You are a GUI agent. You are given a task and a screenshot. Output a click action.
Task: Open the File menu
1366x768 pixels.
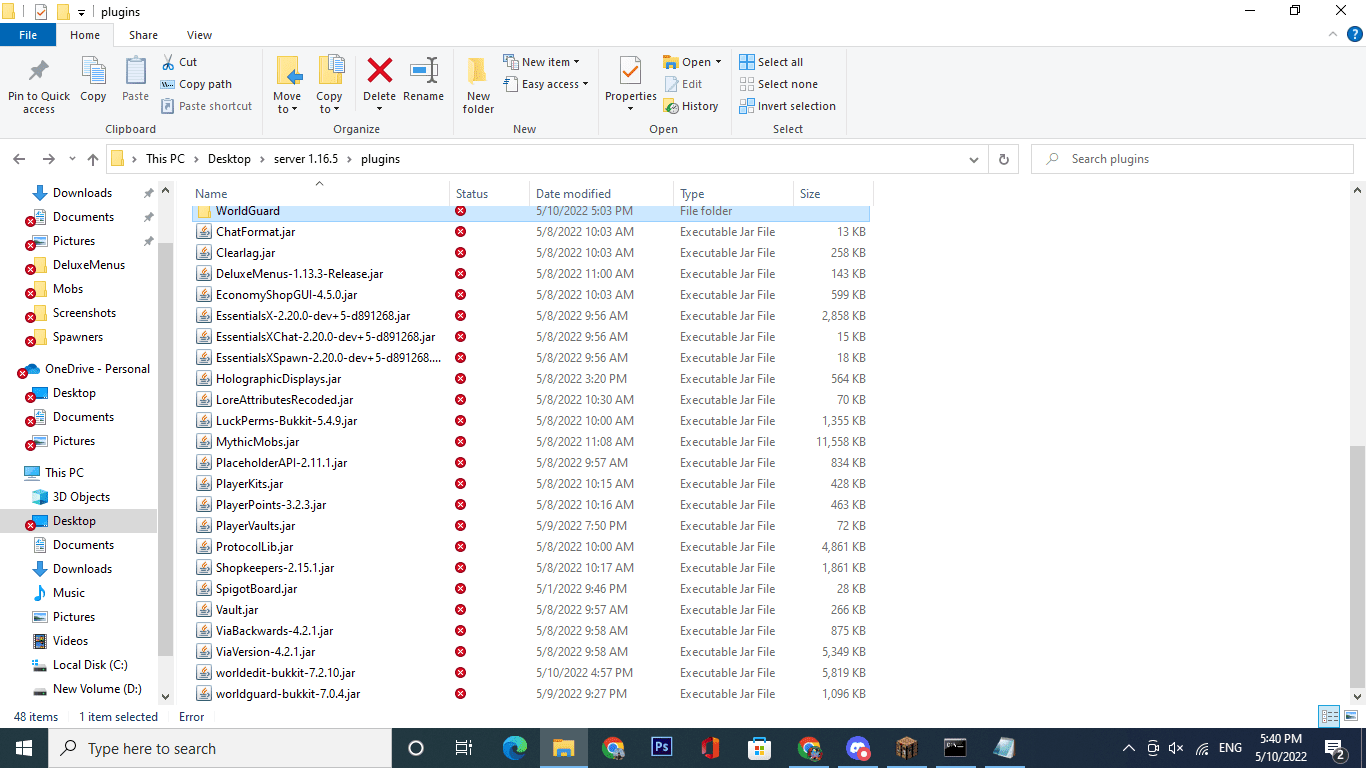28,35
